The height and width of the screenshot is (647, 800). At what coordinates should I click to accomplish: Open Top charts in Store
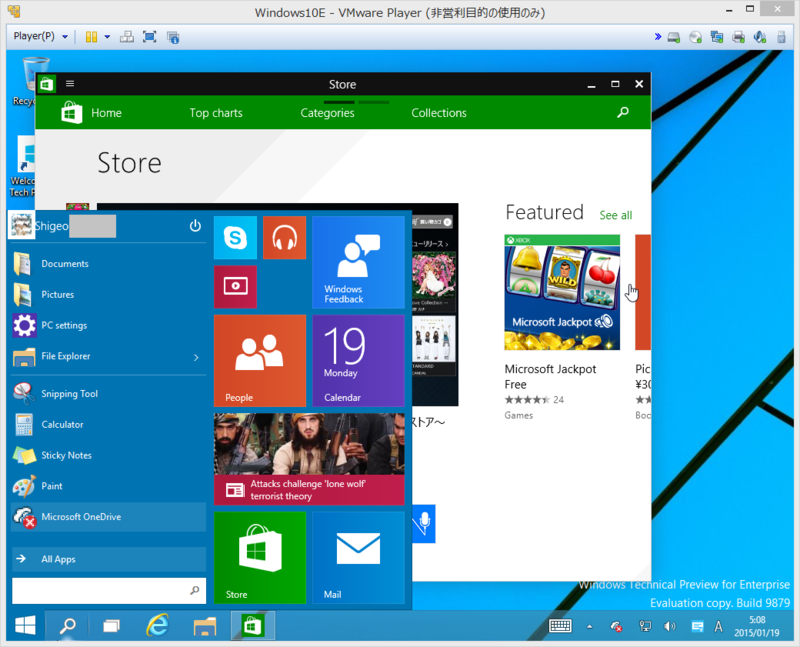click(216, 113)
